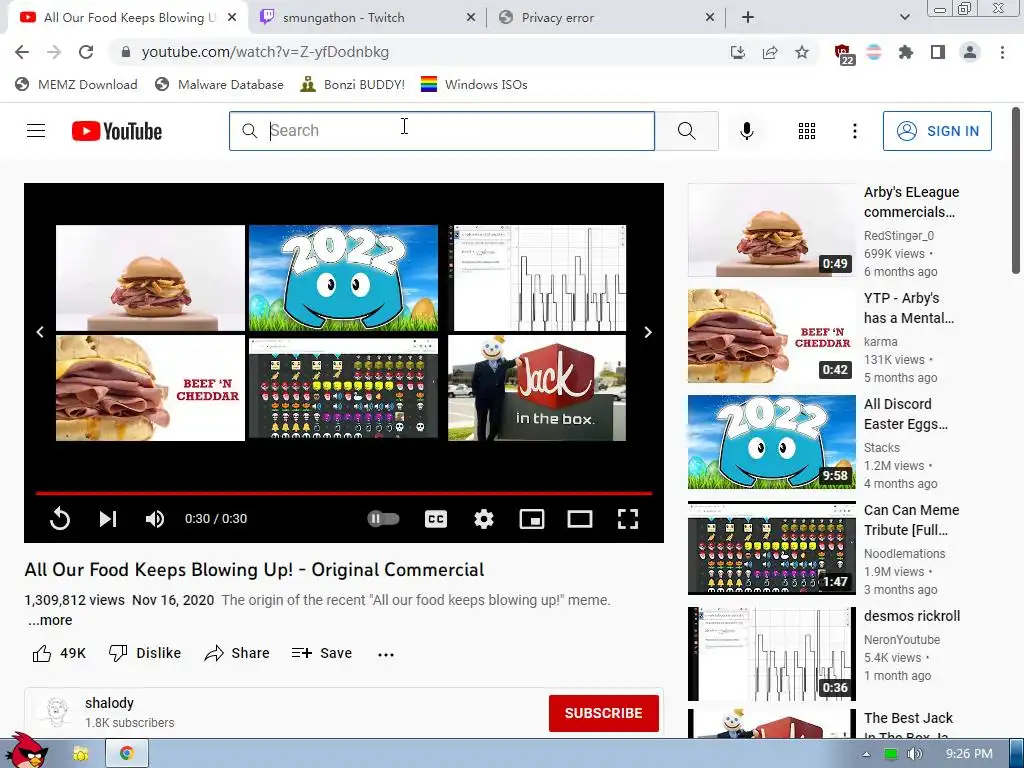This screenshot has height=768, width=1024.
Task: Enter full screen mode
Action: point(628,519)
